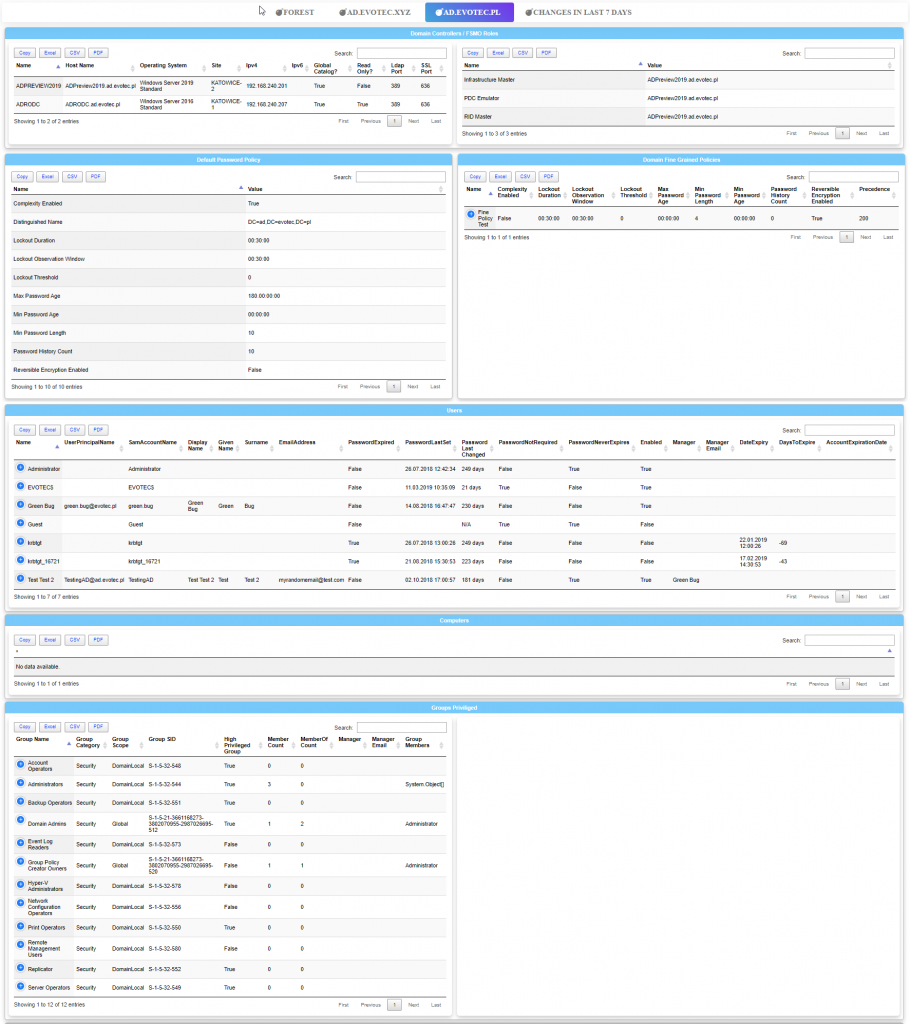Click the PDF button in Default Password Policy panel

[x=95, y=175]
